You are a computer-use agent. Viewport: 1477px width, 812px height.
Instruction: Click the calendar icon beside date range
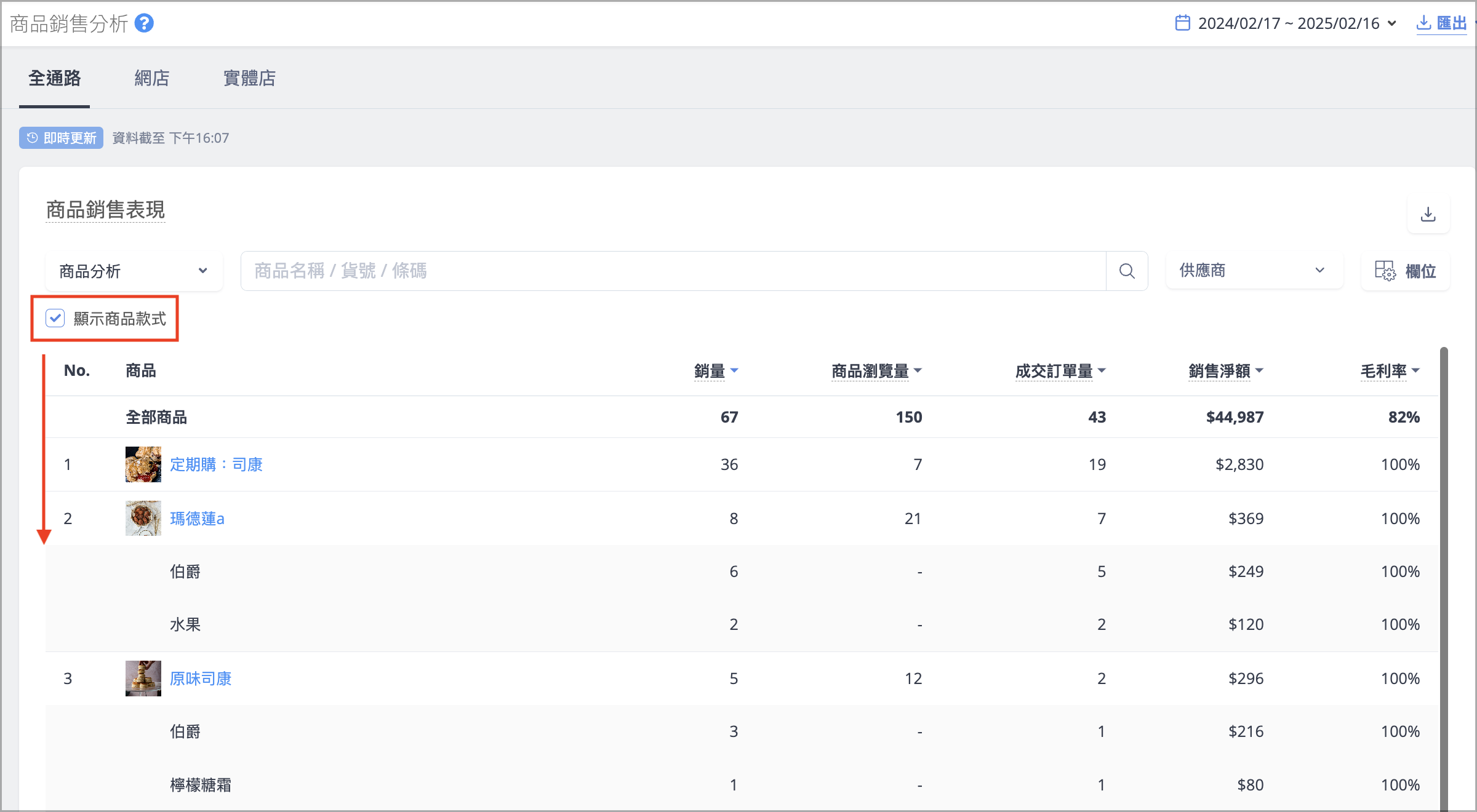pyautogui.click(x=1182, y=23)
